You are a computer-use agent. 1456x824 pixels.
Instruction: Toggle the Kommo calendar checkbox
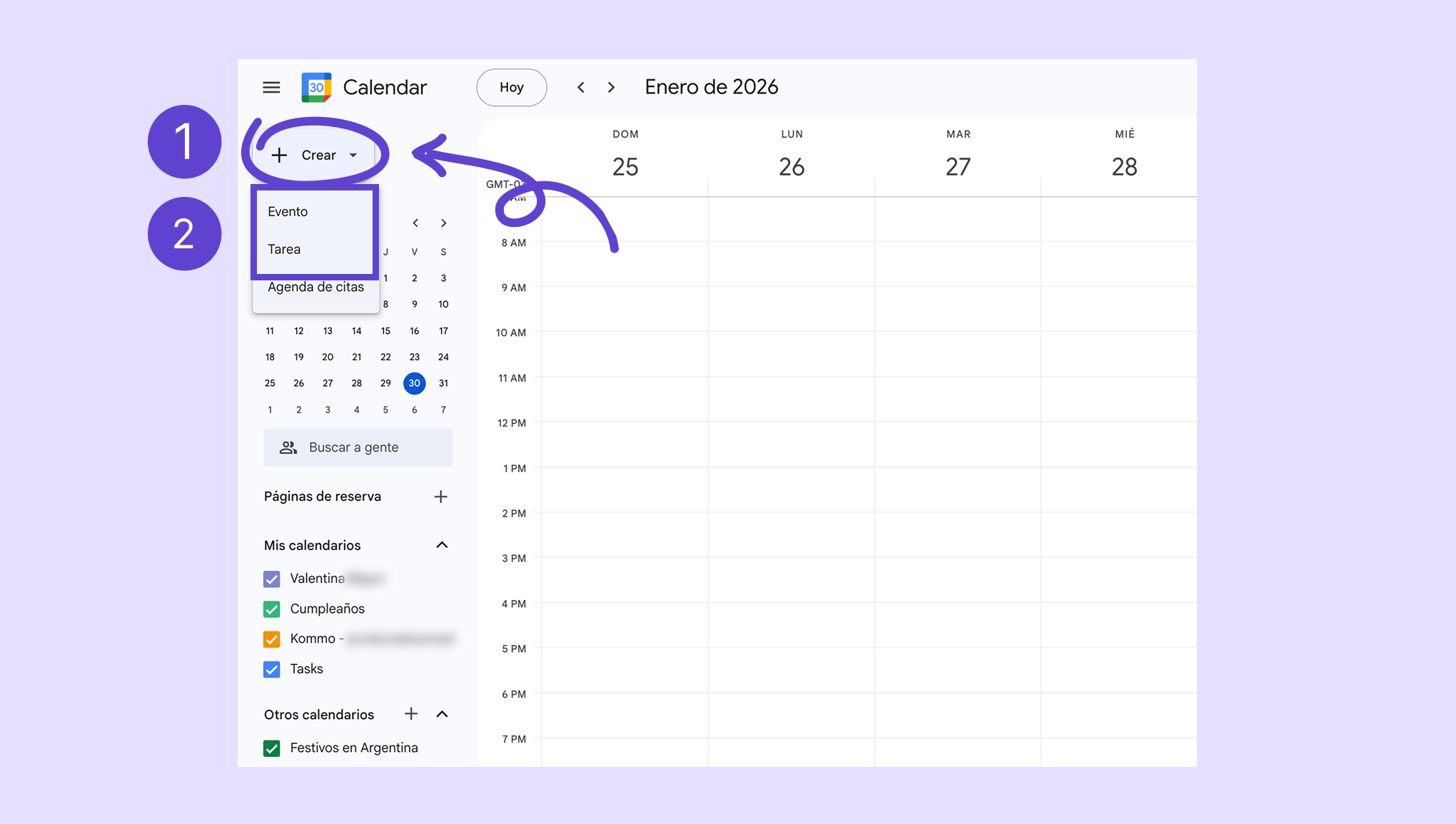272,639
